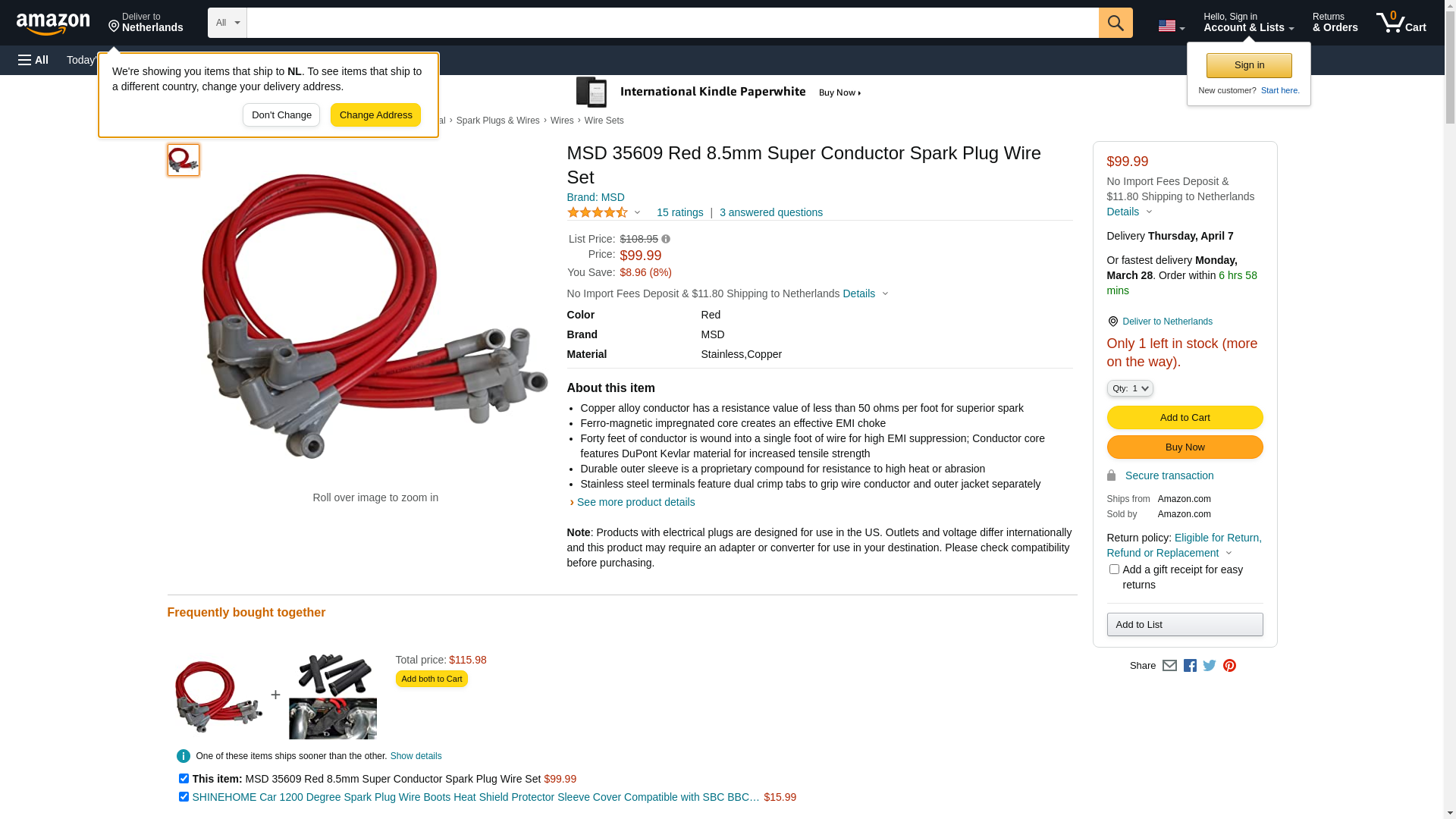Click the Amazon logo
This screenshot has height=819, width=1456.
[x=53, y=24]
